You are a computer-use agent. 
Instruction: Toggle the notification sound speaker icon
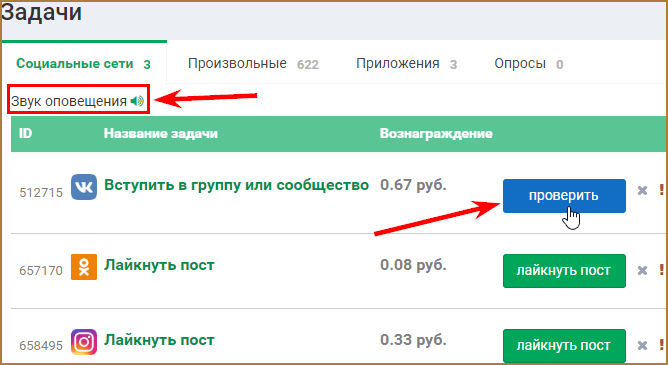(x=137, y=101)
